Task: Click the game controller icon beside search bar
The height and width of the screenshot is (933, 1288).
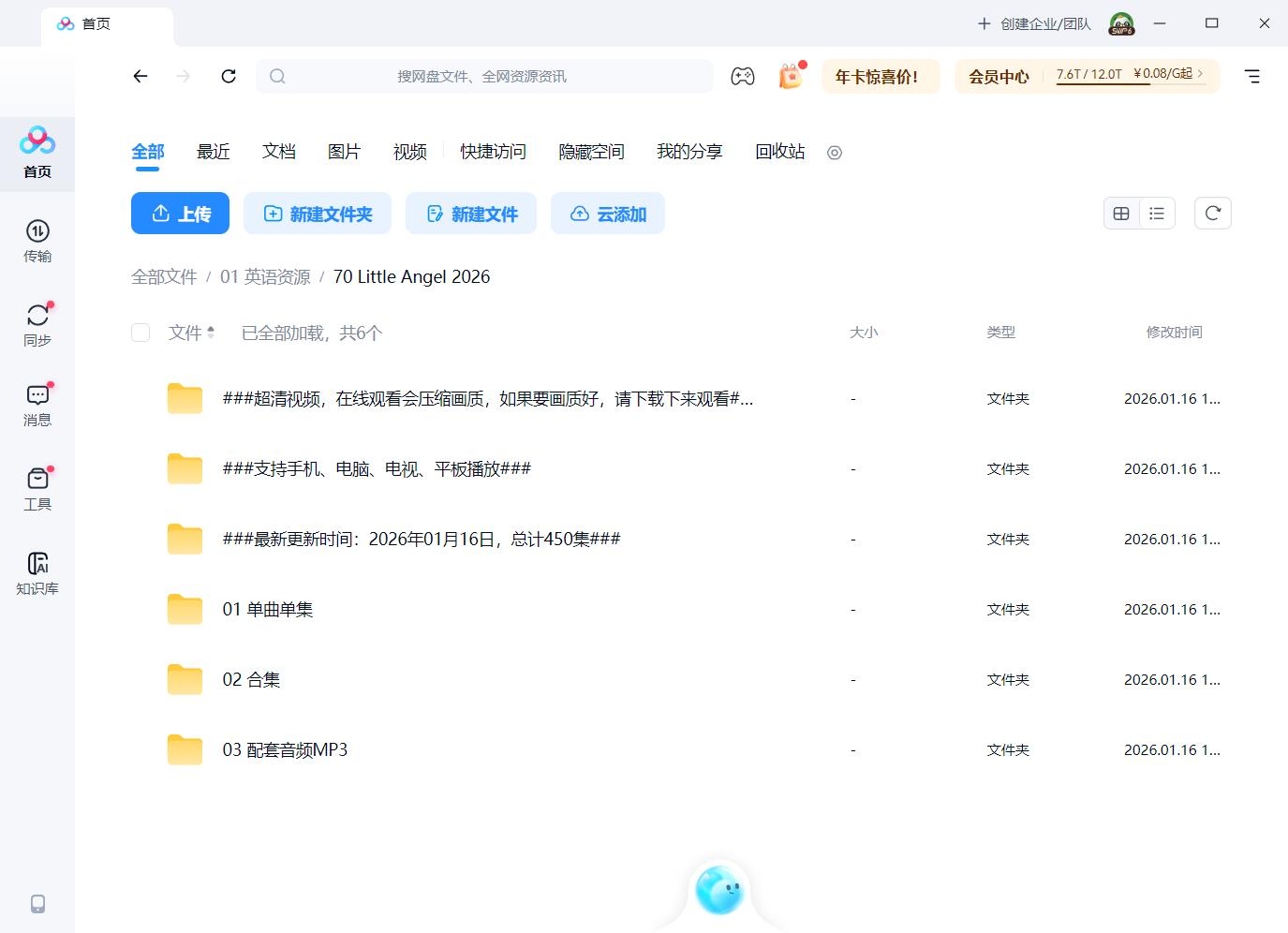Action: pos(742,76)
